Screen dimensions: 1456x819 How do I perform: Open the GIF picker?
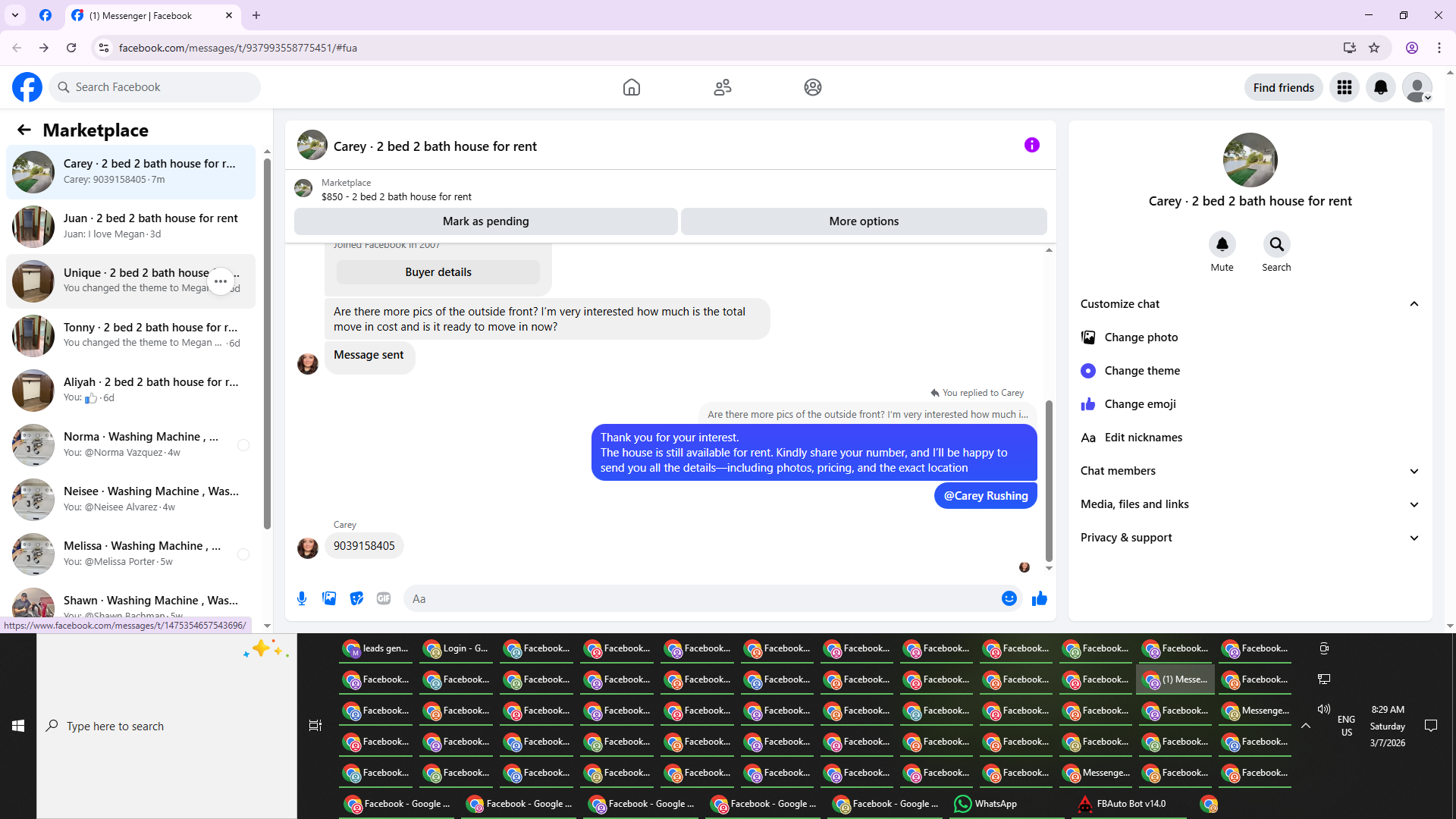[384, 598]
